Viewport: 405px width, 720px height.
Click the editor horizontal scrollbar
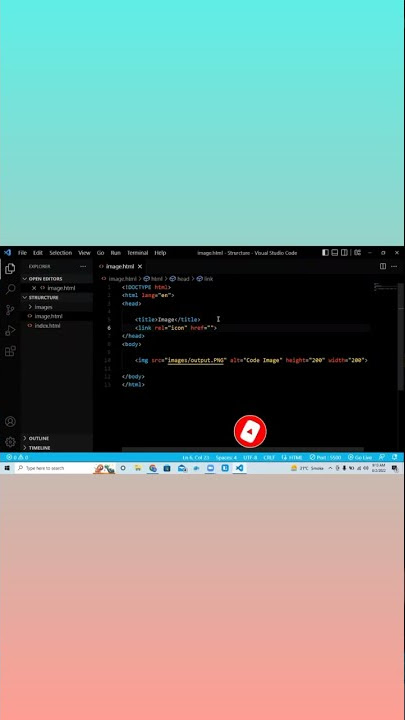click(x=242, y=450)
